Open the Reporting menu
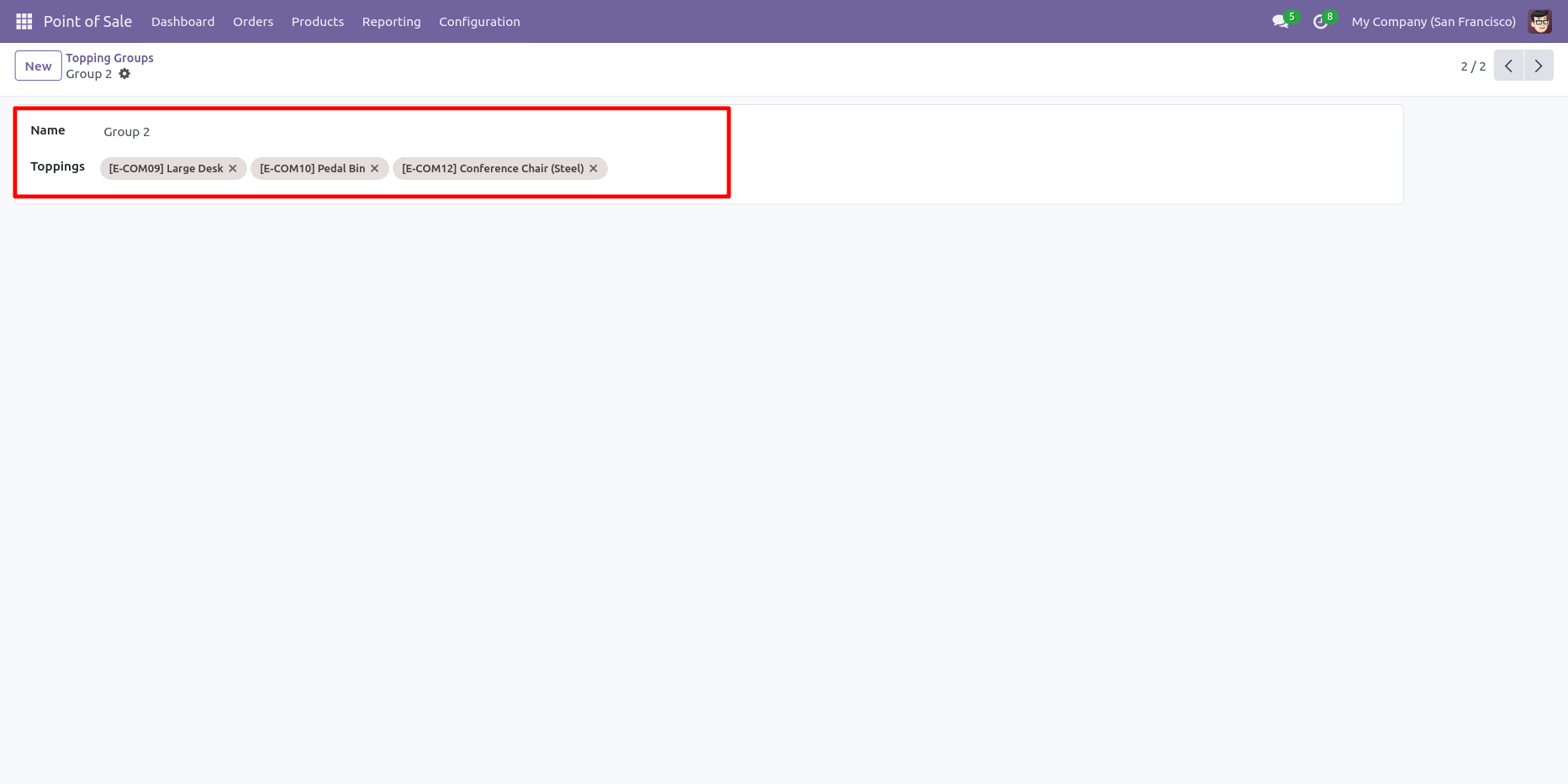 pos(391,21)
